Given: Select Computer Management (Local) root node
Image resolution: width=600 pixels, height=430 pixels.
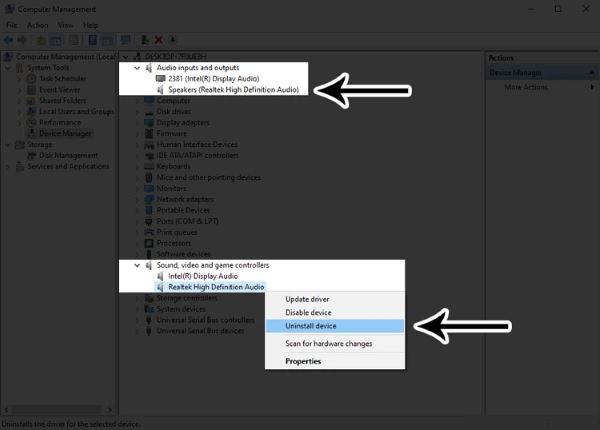Looking at the screenshot, I should pyautogui.click(x=65, y=57).
